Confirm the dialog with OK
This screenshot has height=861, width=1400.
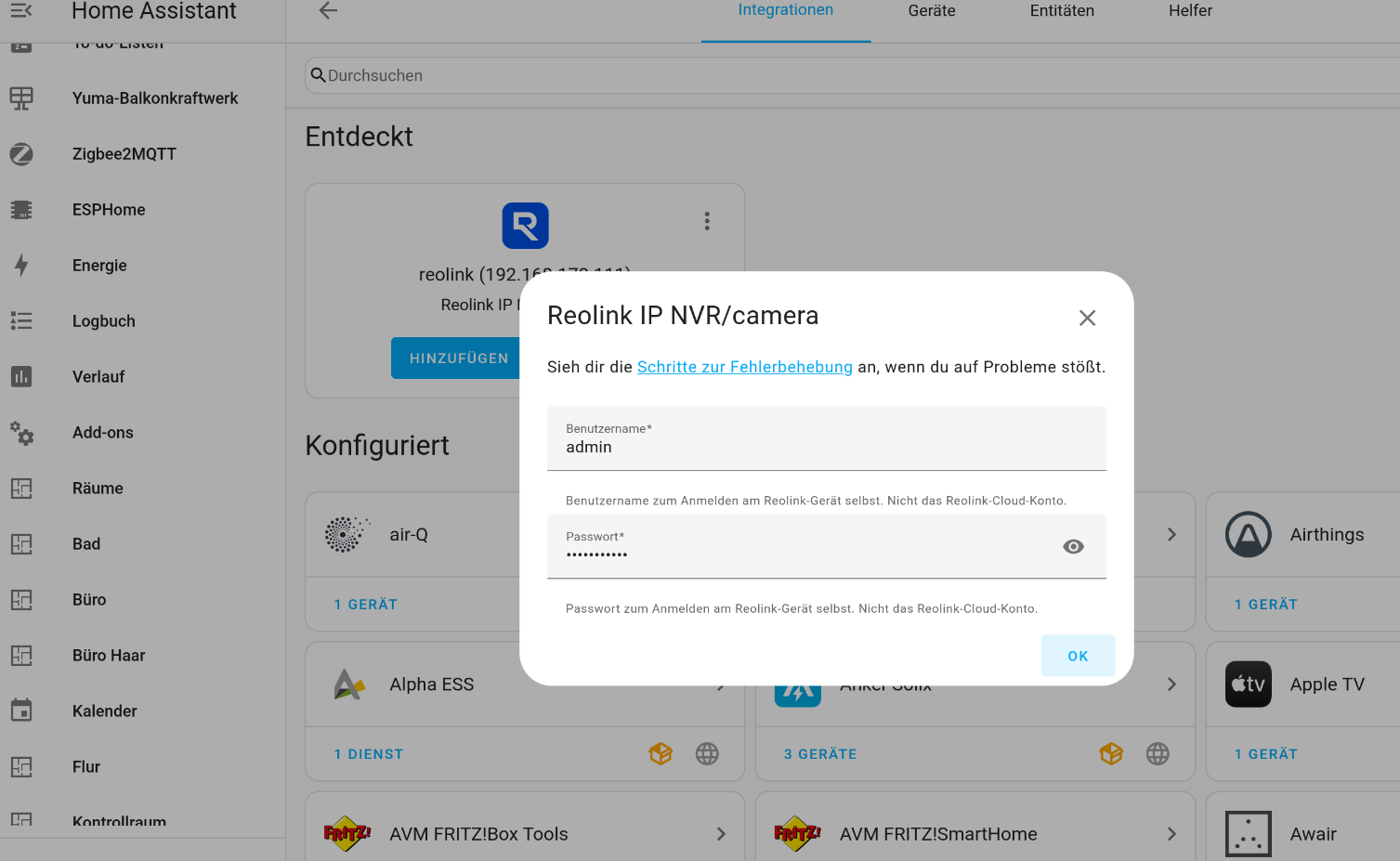1078,656
